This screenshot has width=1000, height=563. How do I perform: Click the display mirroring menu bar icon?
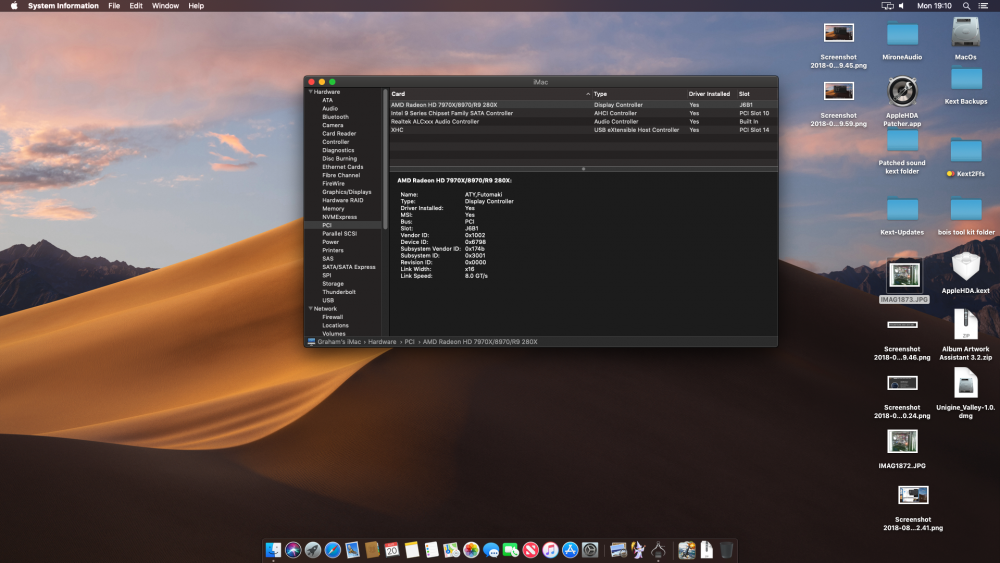(x=887, y=6)
